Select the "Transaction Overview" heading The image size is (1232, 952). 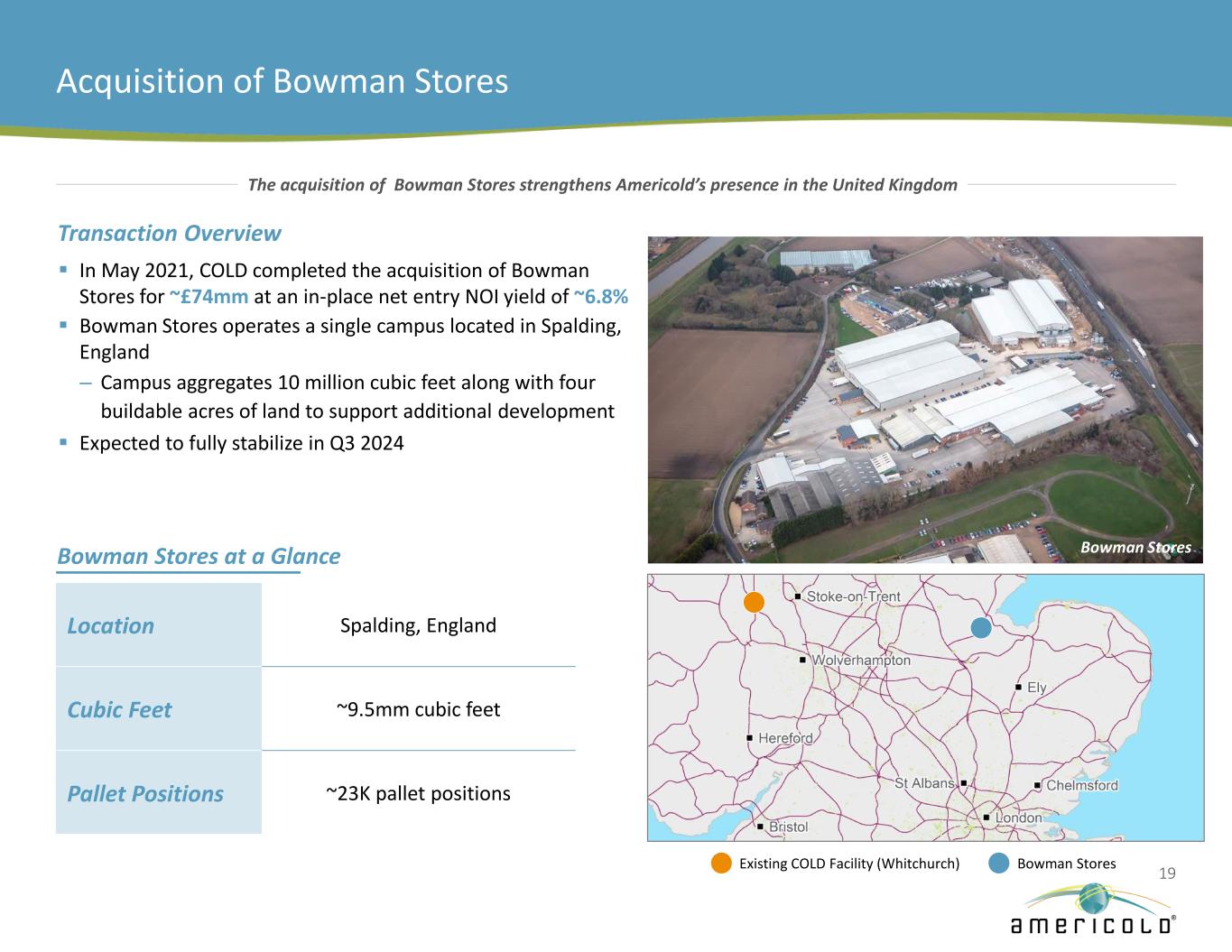tap(170, 234)
